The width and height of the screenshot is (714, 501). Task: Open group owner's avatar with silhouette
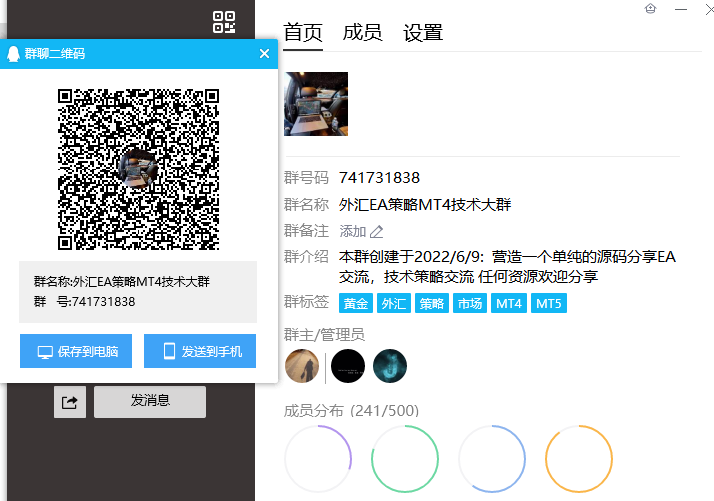(302, 366)
